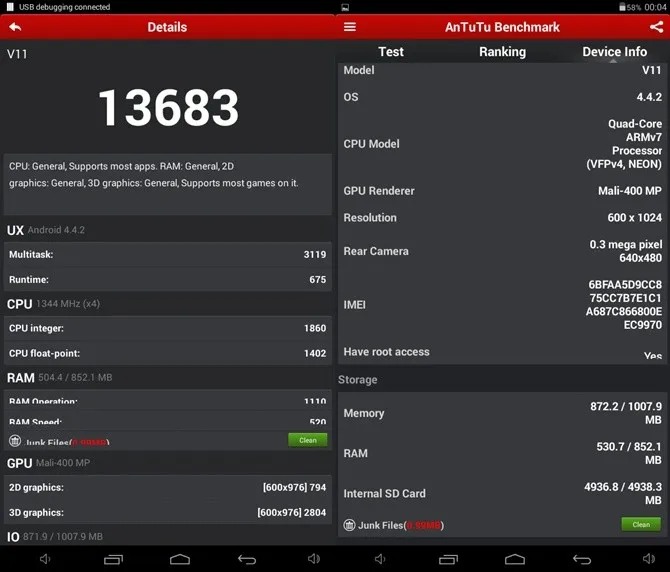Viewport: 670px width, 572px height.
Task: Tap the RAM 504.4 / 852.1 MB header
Action: coord(59,378)
